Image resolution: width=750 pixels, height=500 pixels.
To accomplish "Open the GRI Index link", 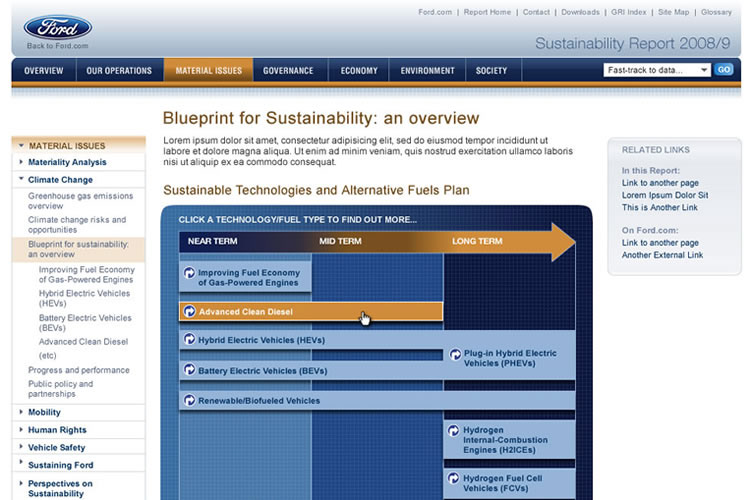I will (629, 12).
